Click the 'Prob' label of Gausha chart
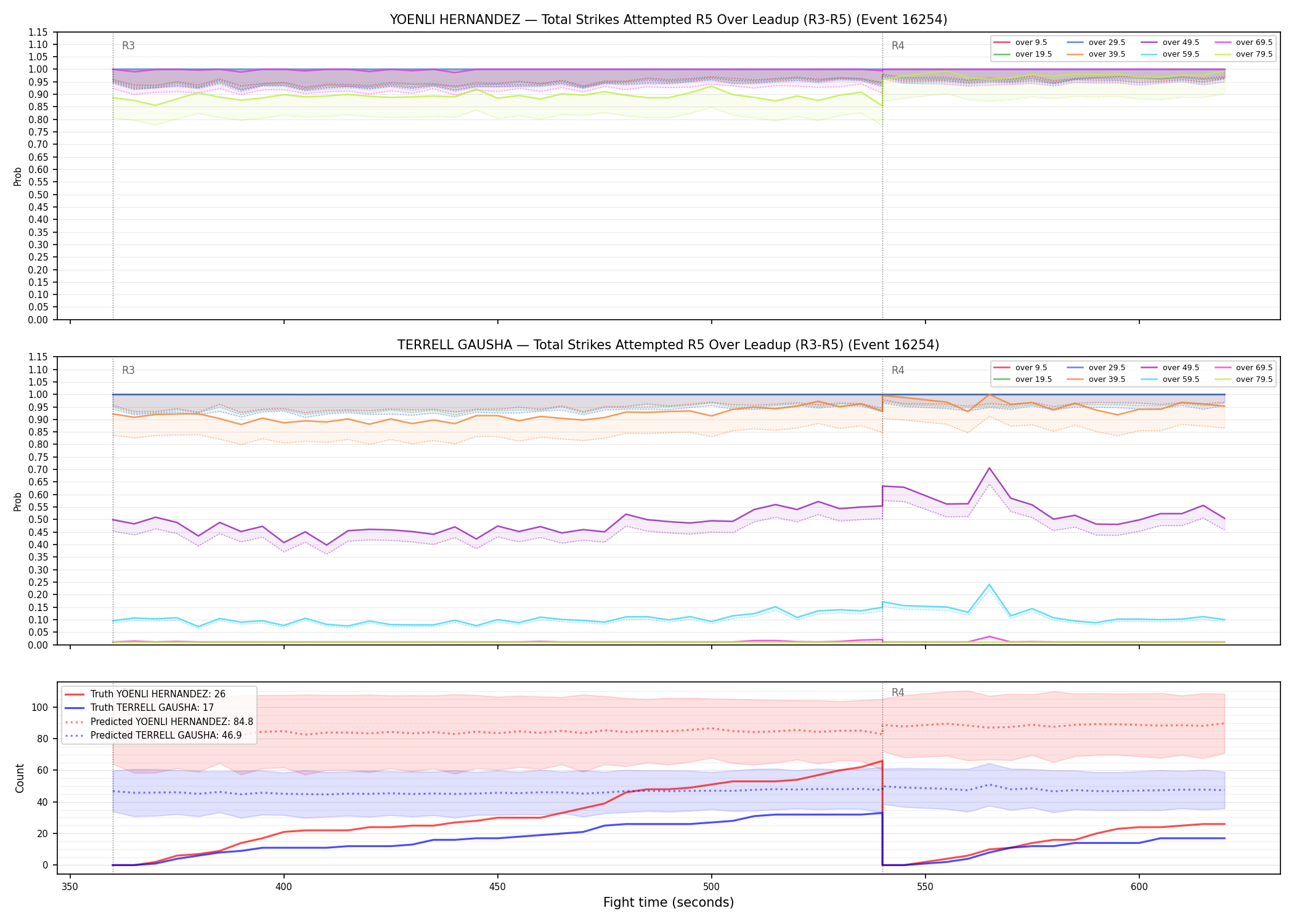The width and height of the screenshot is (1294, 924). click(18, 501)
